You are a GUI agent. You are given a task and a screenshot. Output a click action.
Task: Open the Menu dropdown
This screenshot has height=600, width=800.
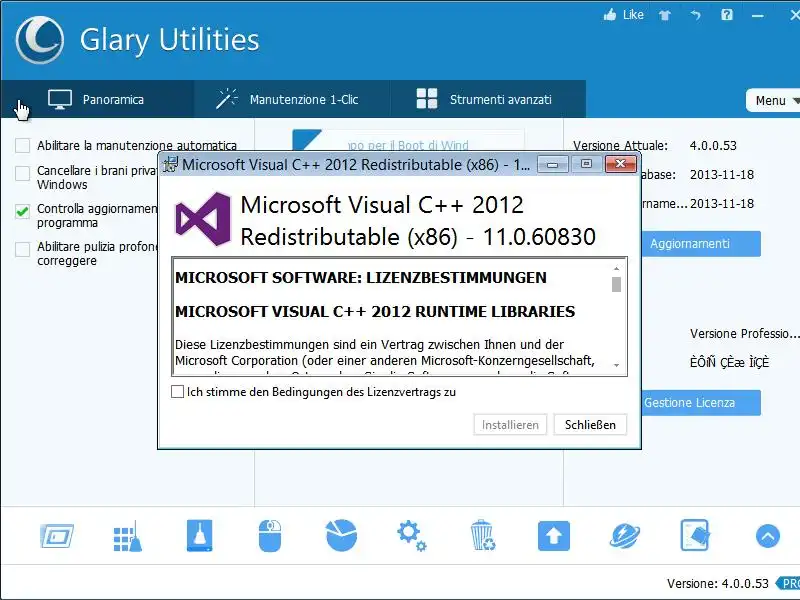click(x=773, y=101)
